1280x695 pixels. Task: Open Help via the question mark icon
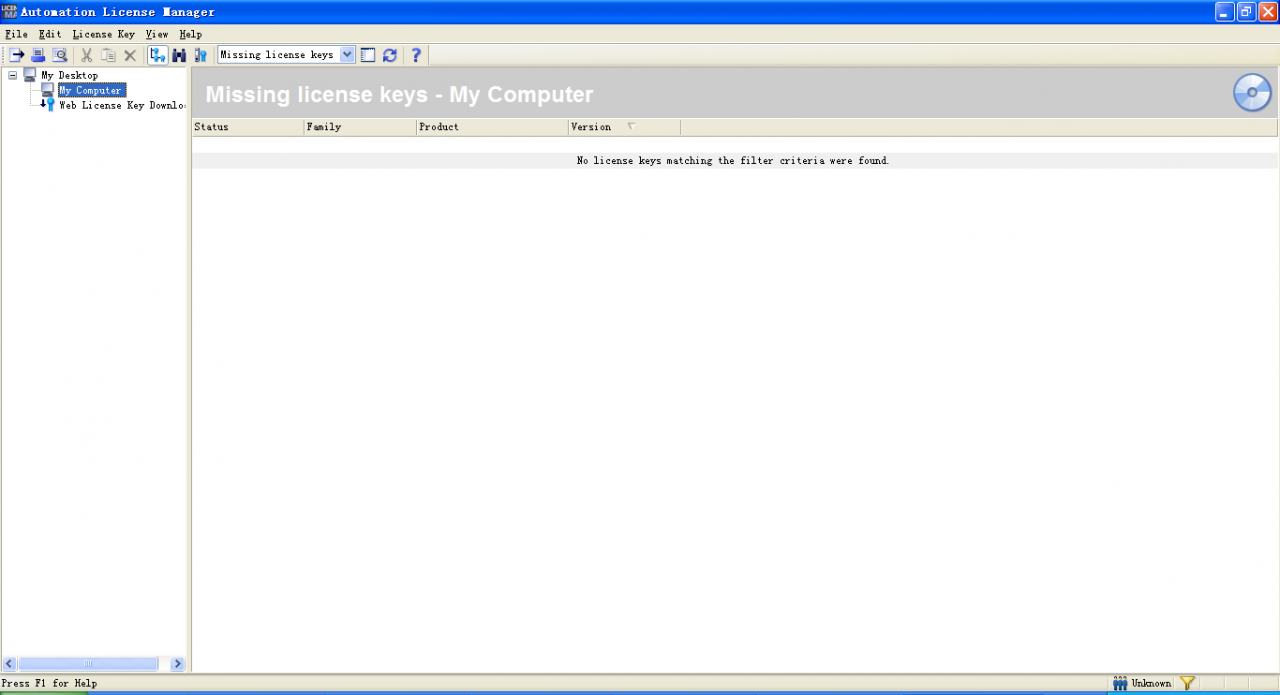tap(416, 55)
